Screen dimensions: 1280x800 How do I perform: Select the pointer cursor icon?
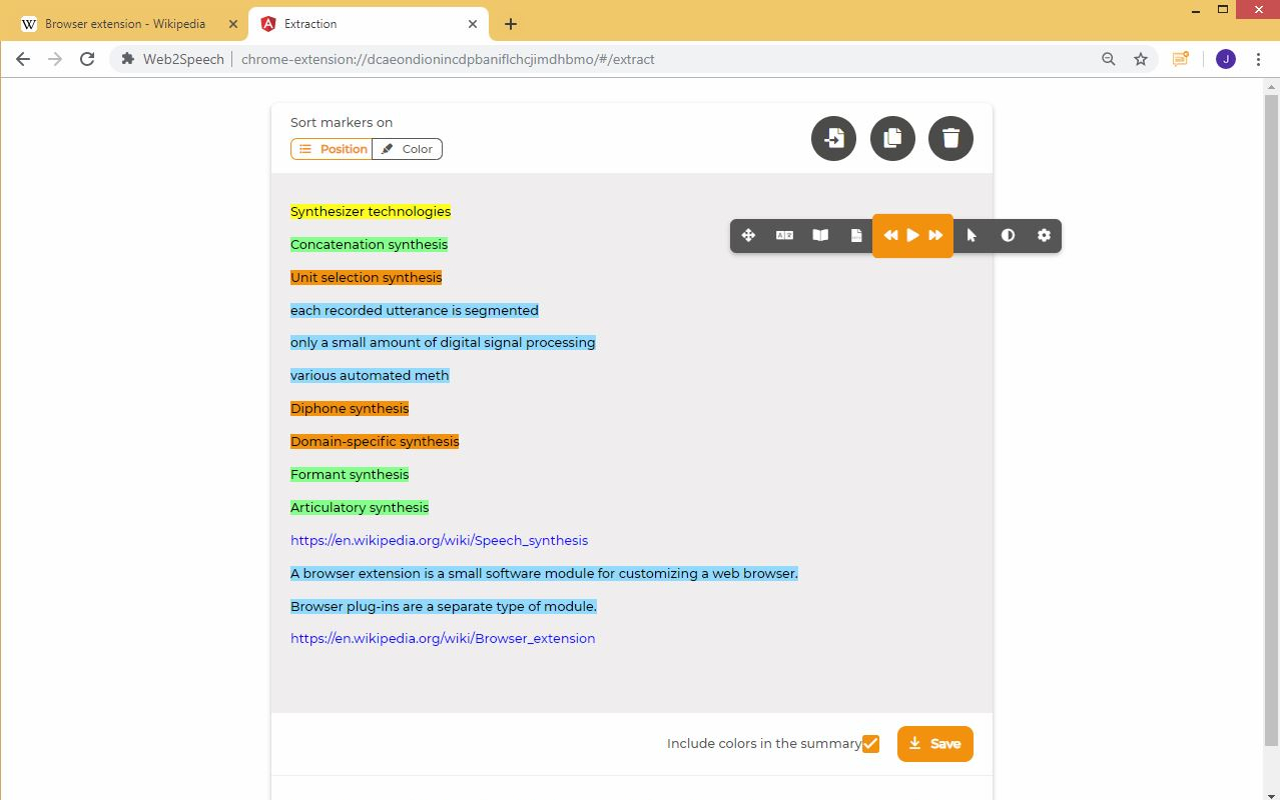pyautogui.click(x=971, y=235)
